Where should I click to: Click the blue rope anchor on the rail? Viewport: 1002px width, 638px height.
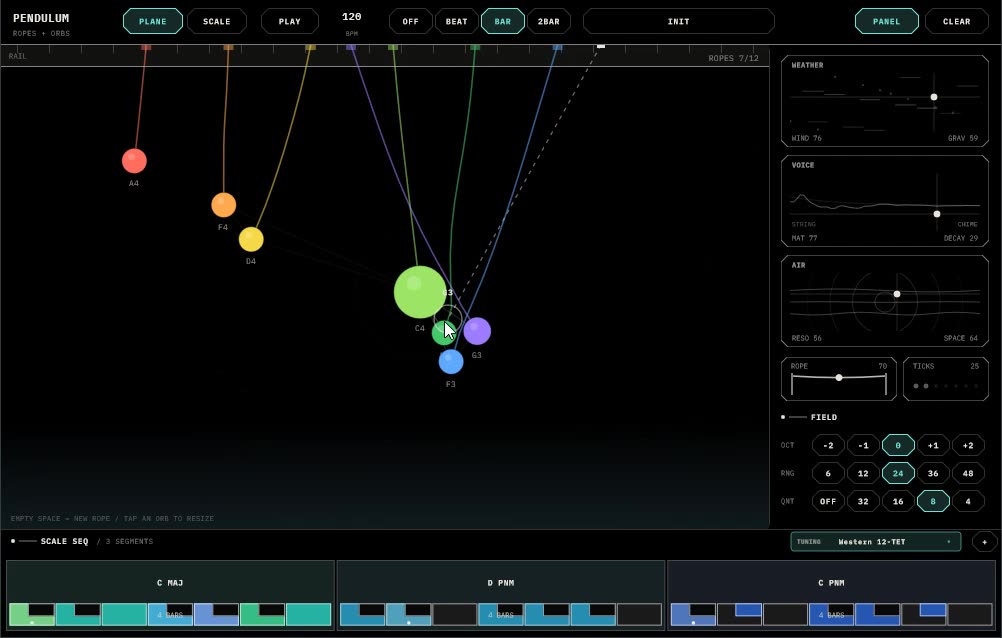pyautogui.click(x=557, y=47)
